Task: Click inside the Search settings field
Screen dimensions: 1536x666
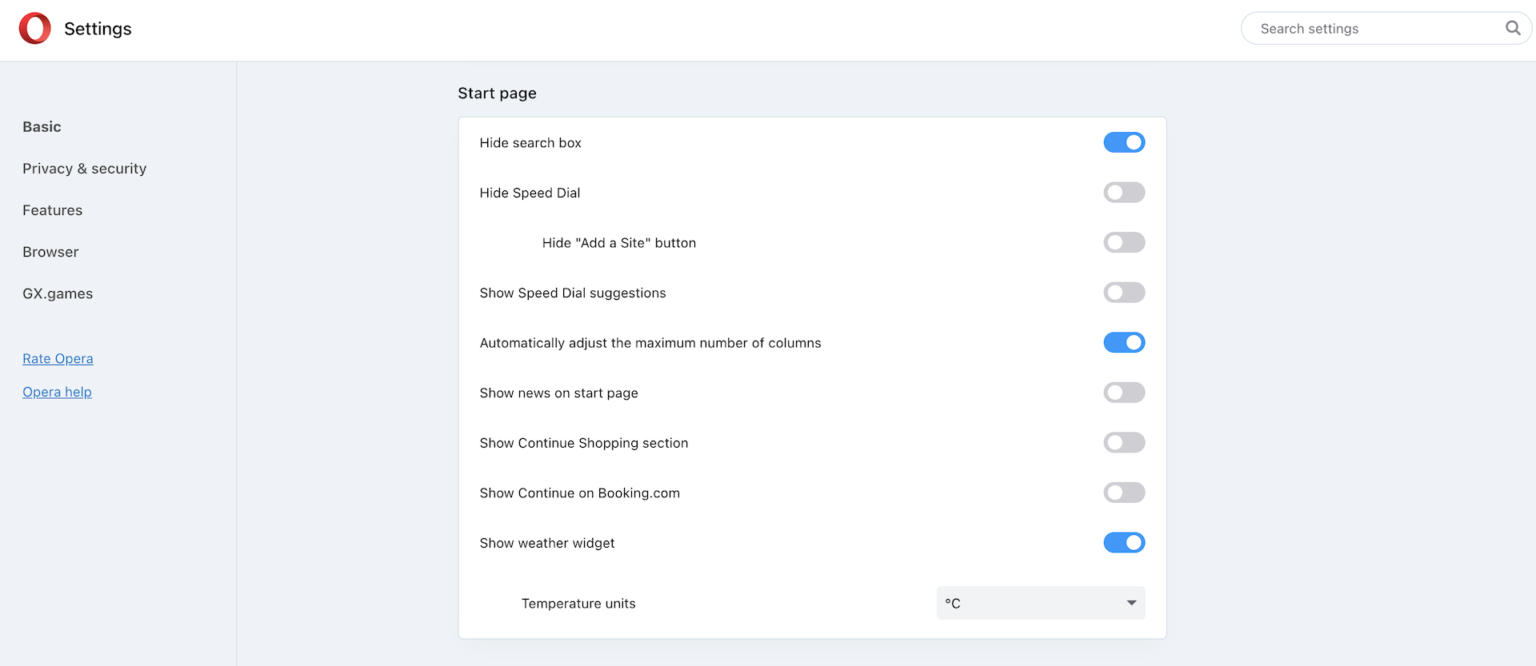Action: click(x=1350, y=28)
